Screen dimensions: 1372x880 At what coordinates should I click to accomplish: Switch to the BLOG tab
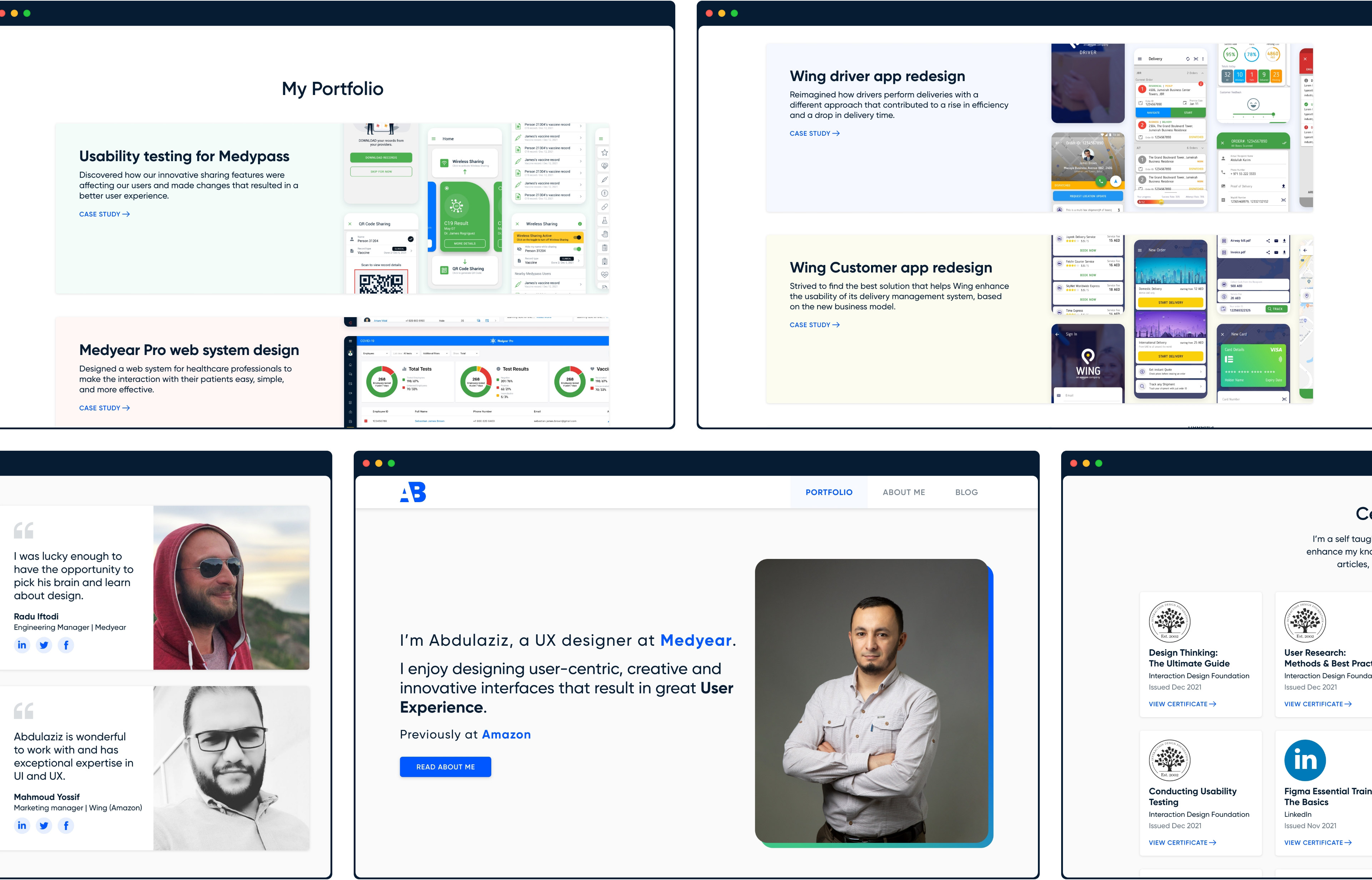pos(967,492)
